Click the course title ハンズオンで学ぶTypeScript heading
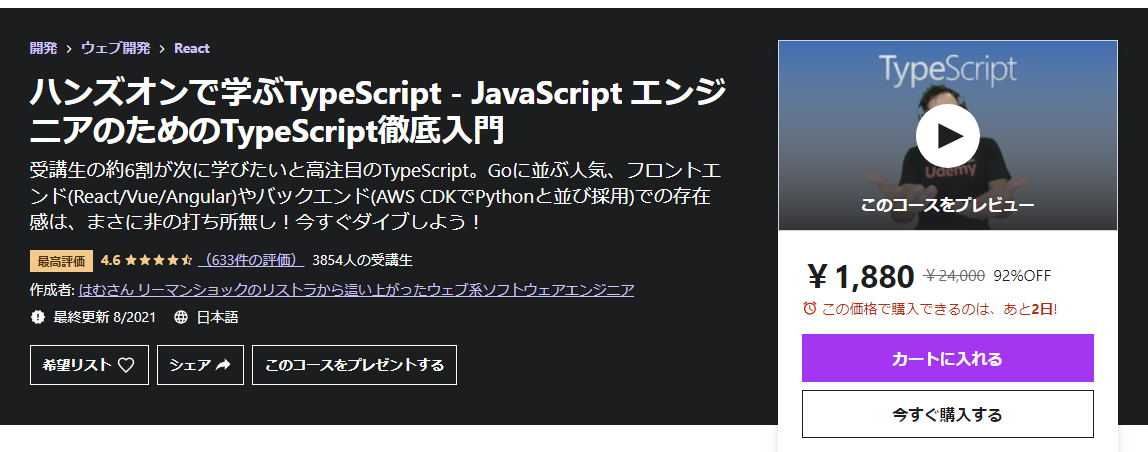This screenshot has width=1148, height=452. pos(378,112)
